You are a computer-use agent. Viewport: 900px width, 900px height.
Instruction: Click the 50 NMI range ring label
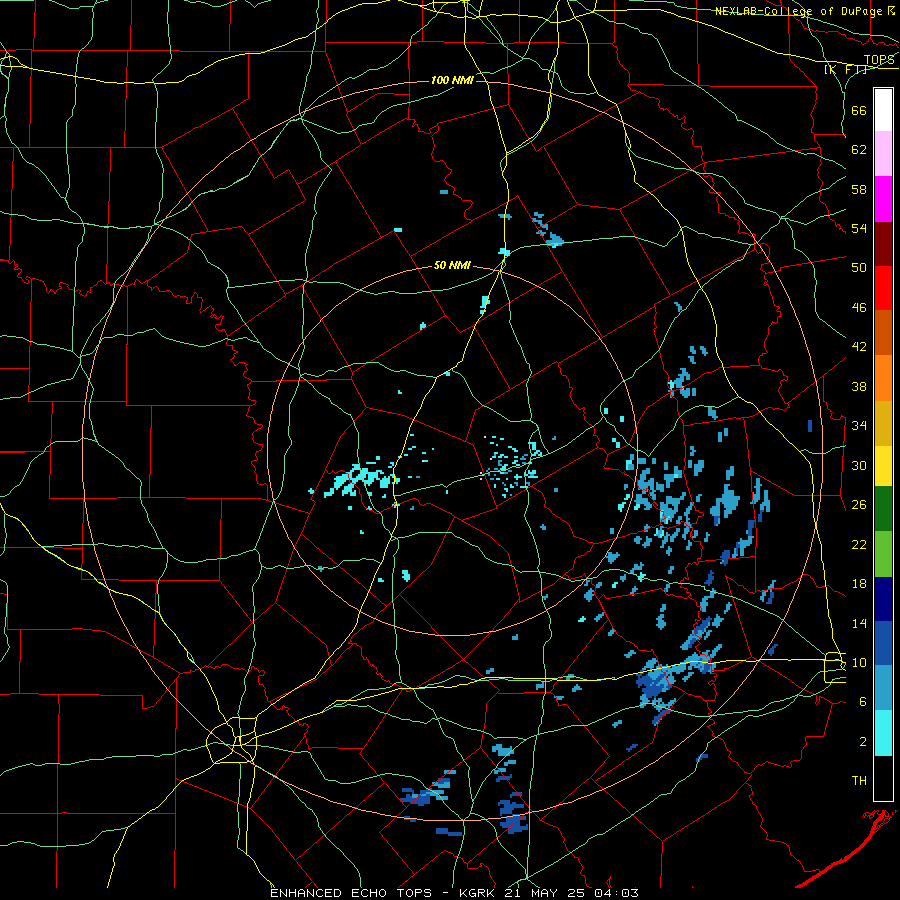click(452, 265)
